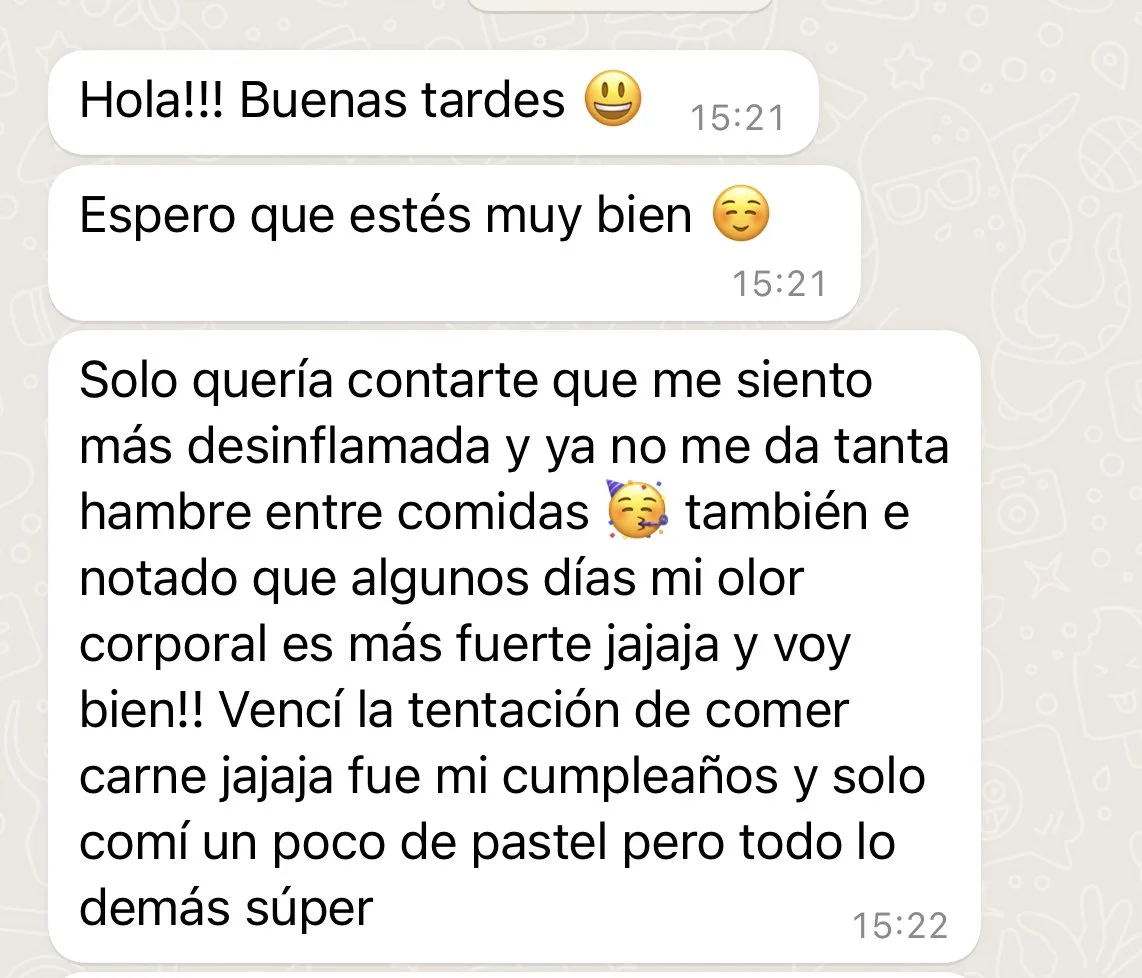Tap the blushing smile emoji after muy bien
The image size is (1142, 978).
tap(740, 213)
